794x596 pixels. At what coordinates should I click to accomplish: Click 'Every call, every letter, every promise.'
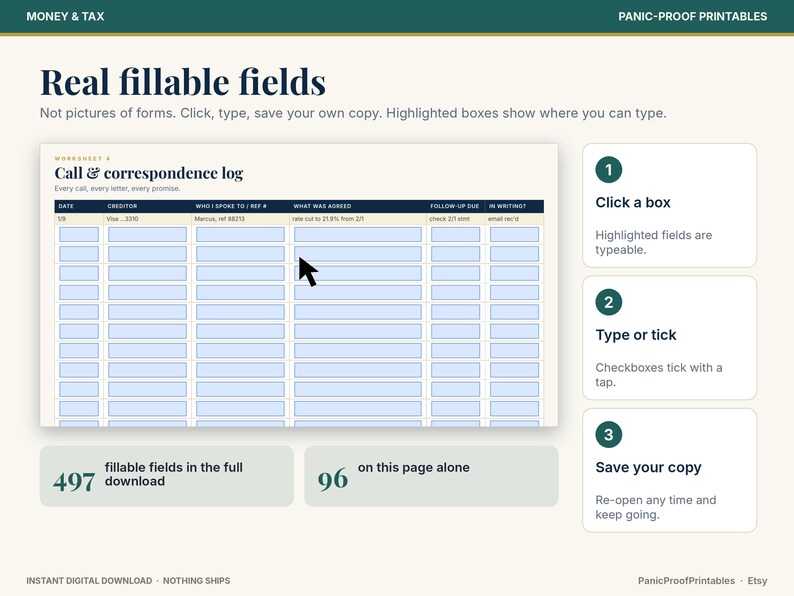click(x=117, y=188)
